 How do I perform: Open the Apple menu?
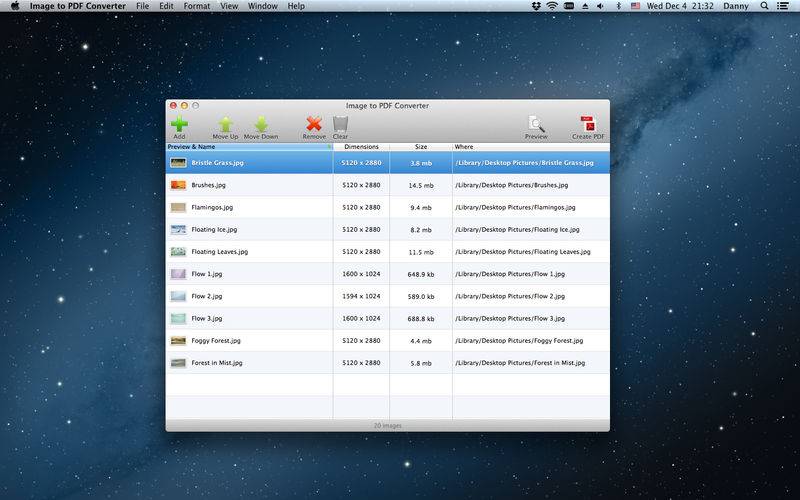(x=15, y=6)
